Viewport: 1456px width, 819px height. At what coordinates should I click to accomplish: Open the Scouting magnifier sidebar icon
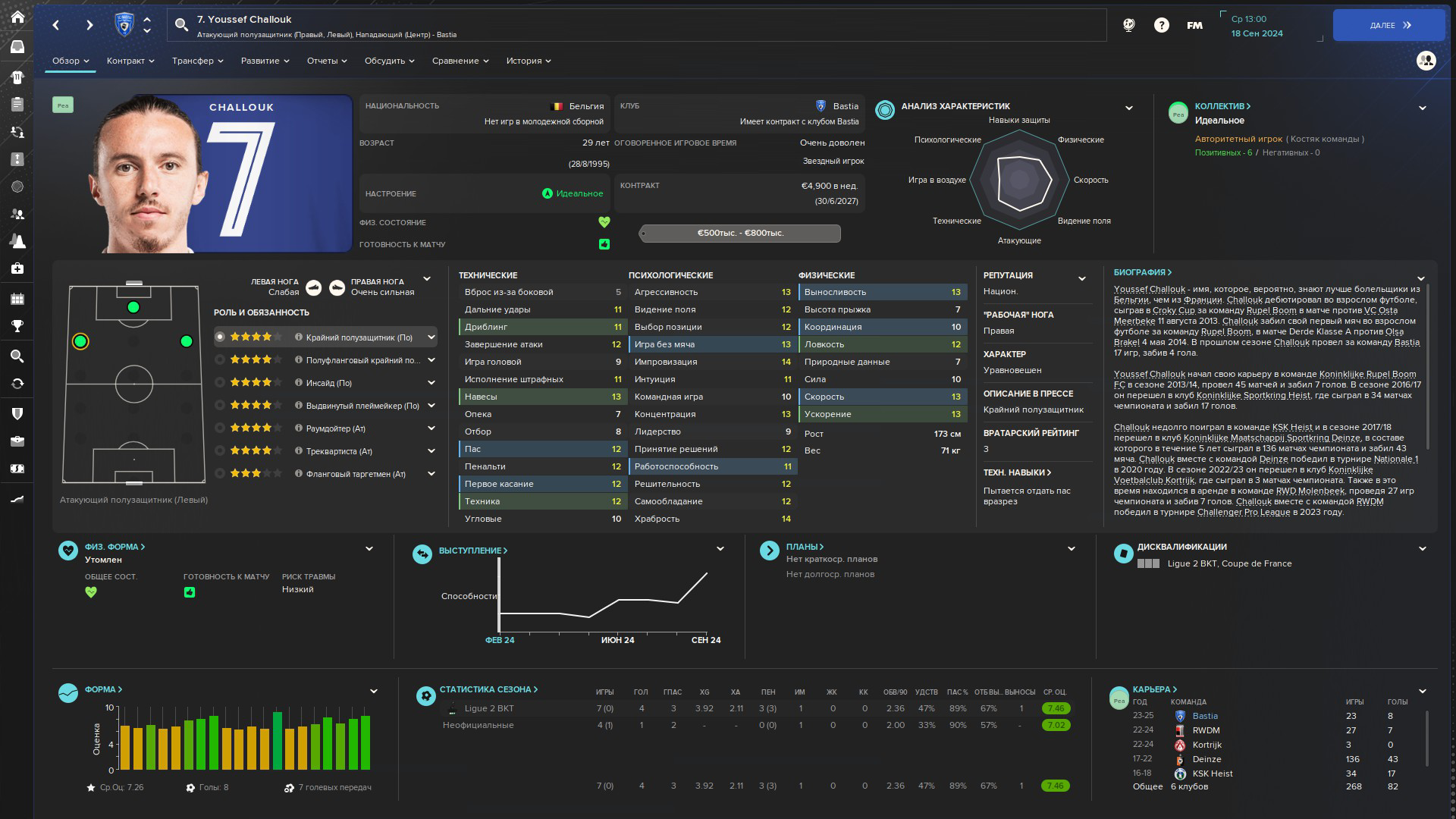17,356
